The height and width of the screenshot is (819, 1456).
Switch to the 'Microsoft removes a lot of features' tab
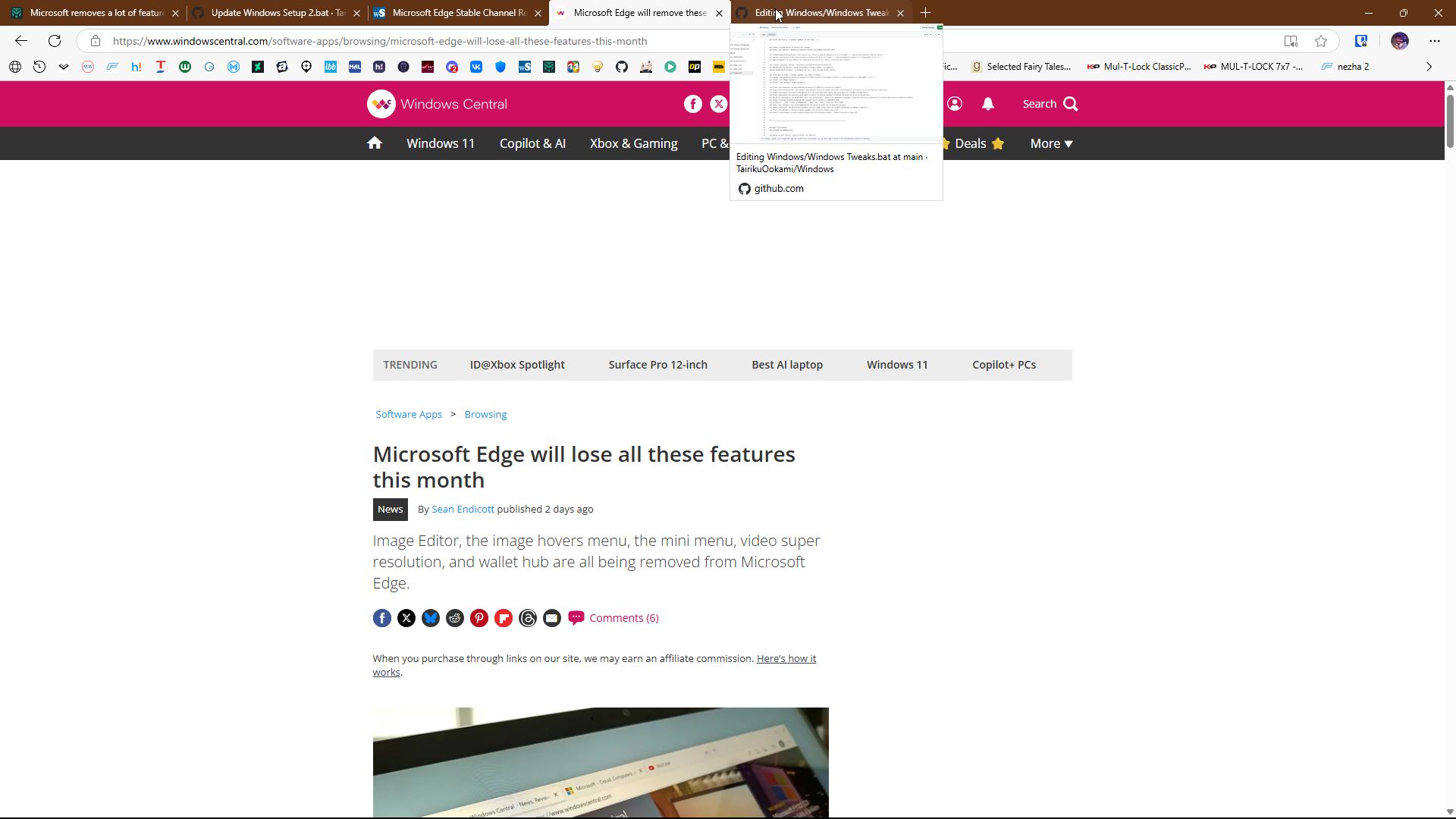93,13
